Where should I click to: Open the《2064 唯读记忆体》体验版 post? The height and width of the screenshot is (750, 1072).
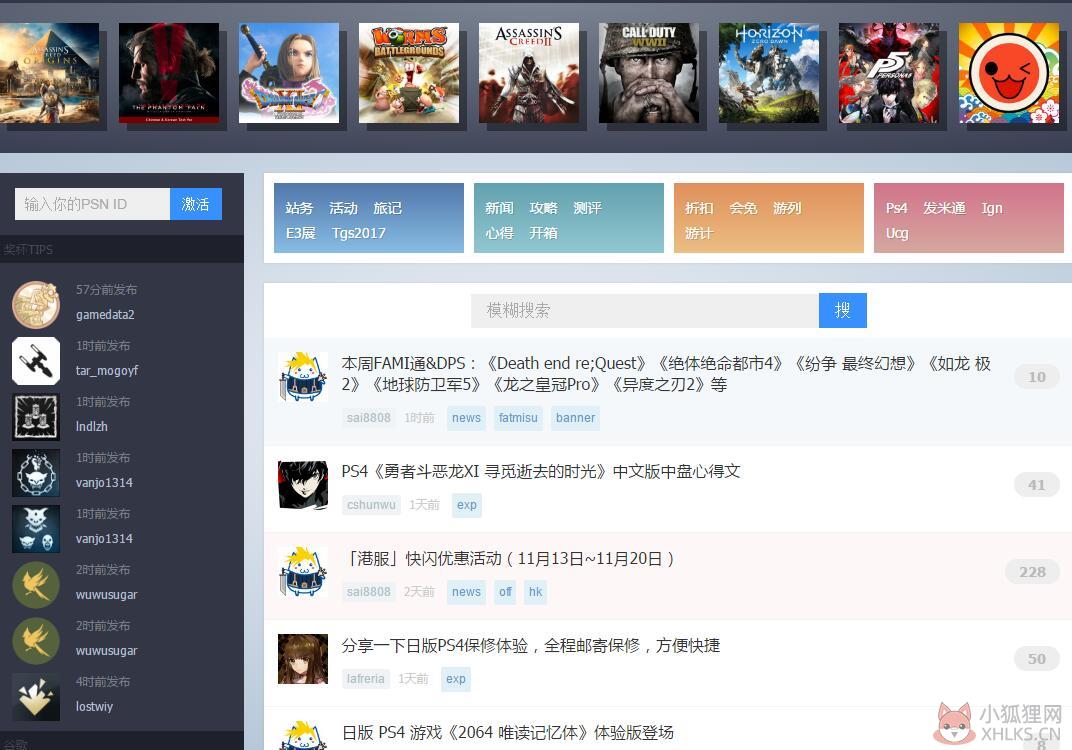coord(508,732)
